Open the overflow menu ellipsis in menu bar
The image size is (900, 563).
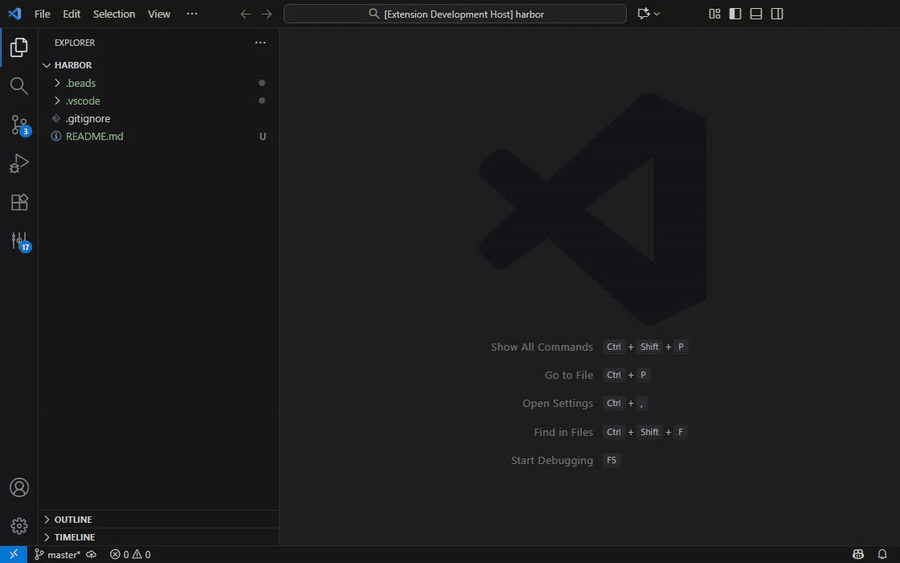pyautogui.click(x=192, y=14)
